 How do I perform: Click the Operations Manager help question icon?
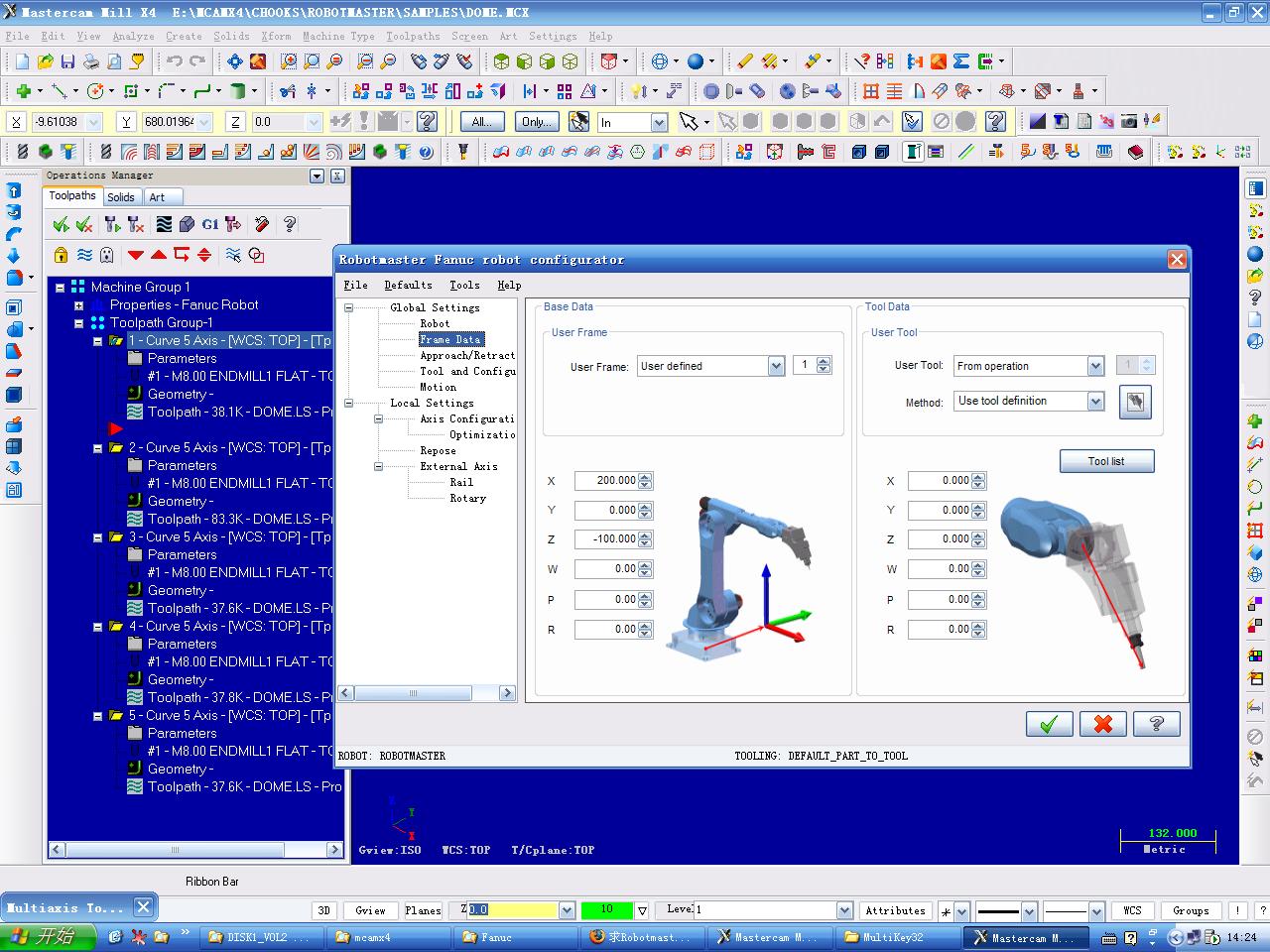(x=290, y=224)
